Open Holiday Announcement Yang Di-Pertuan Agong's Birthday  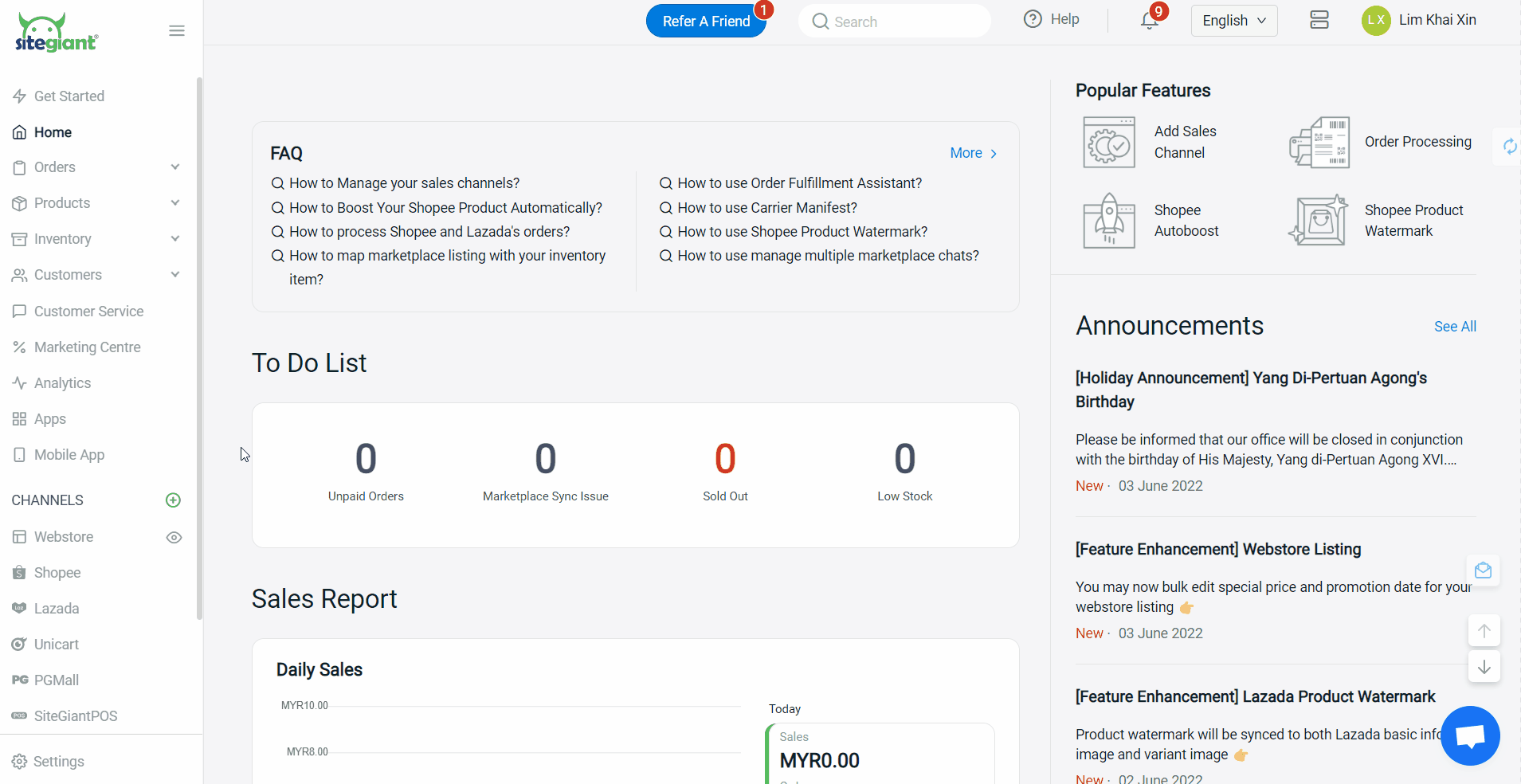(1251, 390)
